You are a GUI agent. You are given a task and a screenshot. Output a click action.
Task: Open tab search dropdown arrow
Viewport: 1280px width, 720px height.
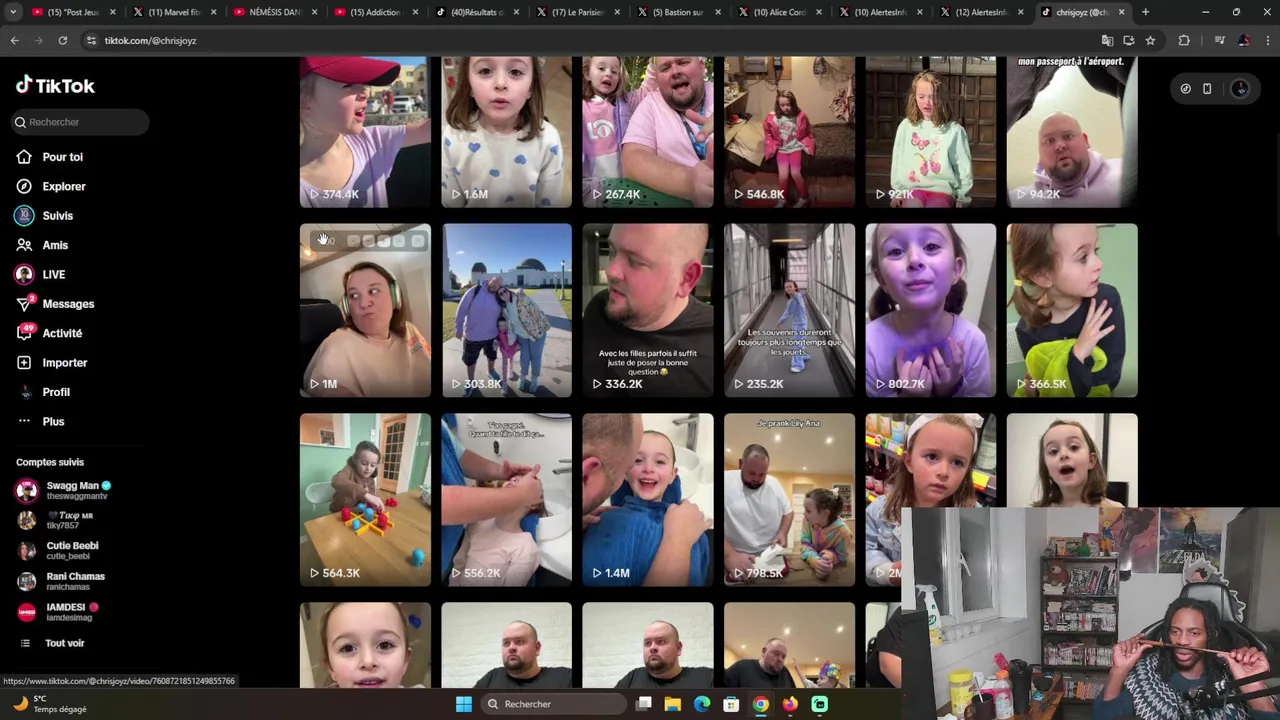point(13,12)
